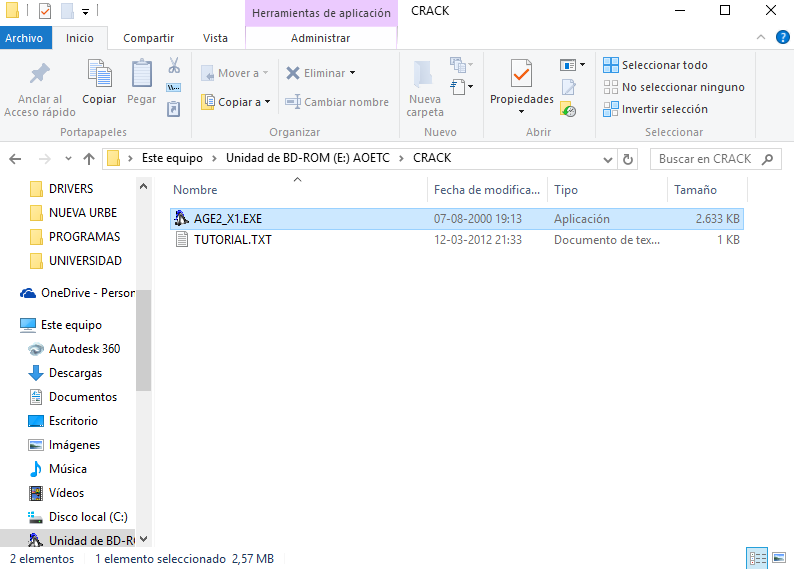Click the back navigation arrow
The height and width of the screenshot is (569, 794).
pos(15,159)
